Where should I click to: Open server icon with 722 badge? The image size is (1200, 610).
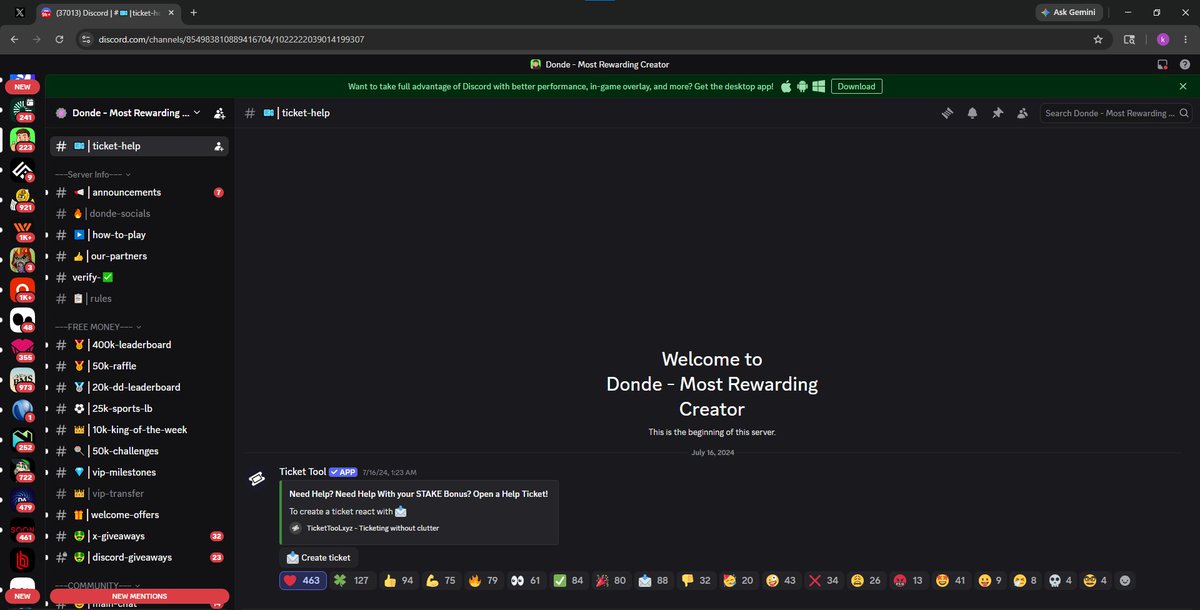click(x=23, y=470)
